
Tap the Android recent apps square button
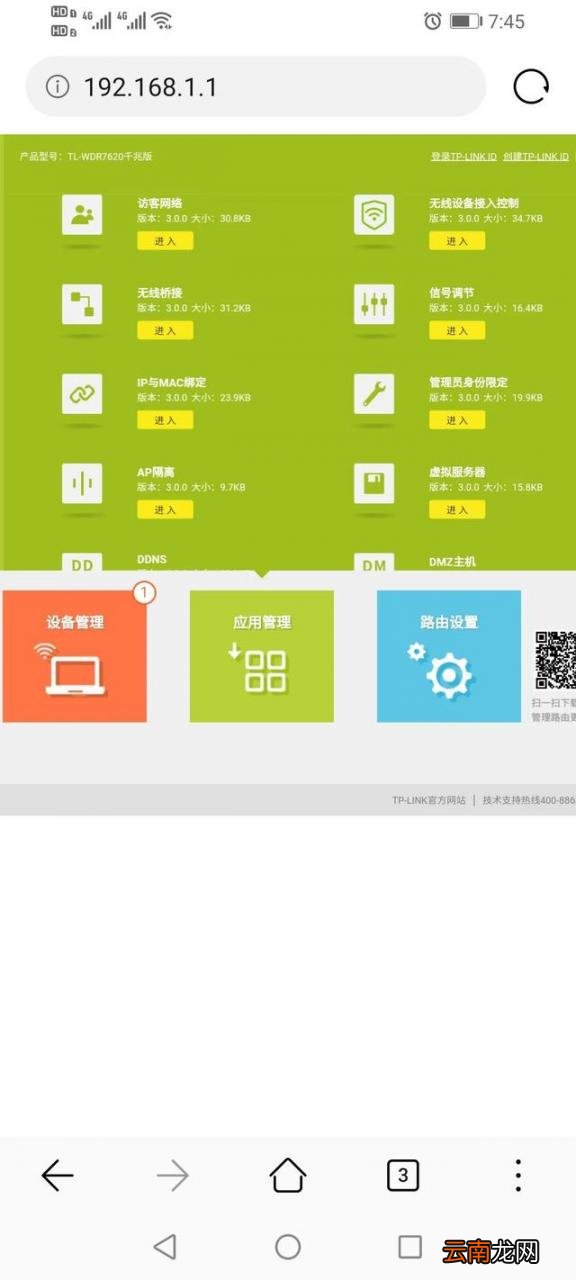click(x=410, y=1246)
